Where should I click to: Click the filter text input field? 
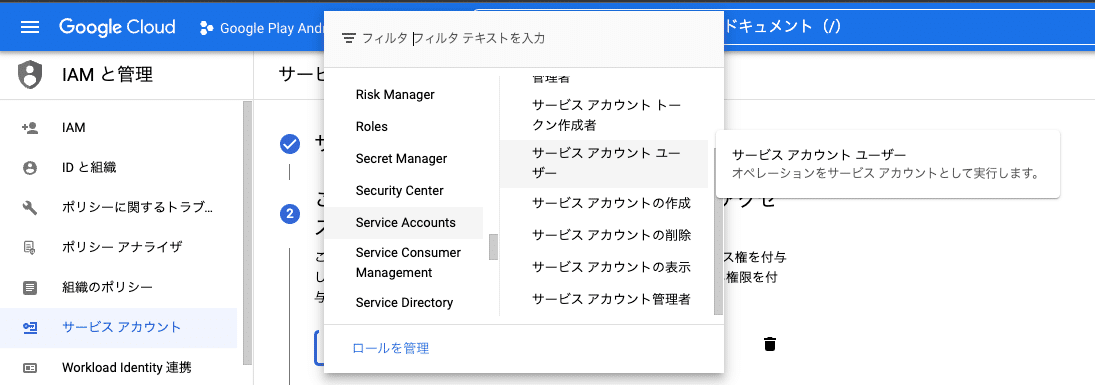click(559, 38)
